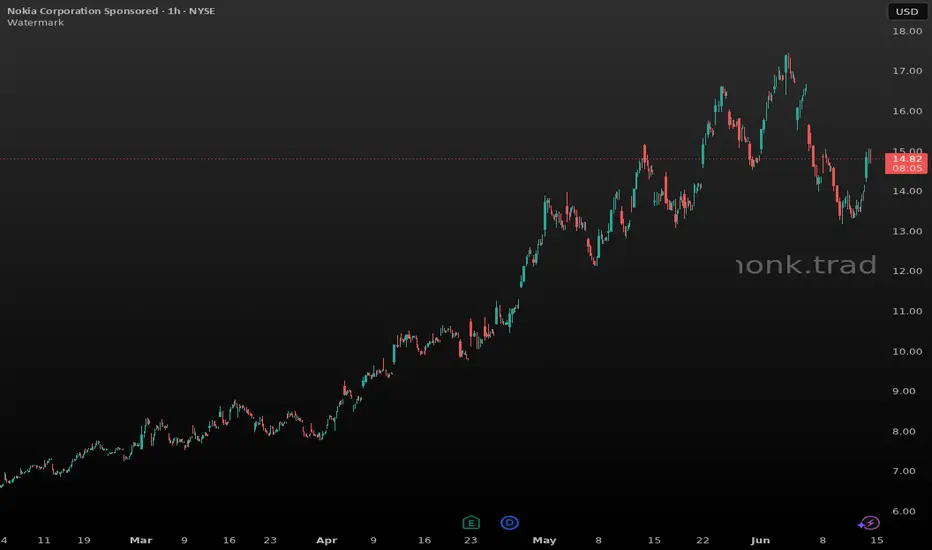Click the 11 date label on time axis

tap(44, 540)
